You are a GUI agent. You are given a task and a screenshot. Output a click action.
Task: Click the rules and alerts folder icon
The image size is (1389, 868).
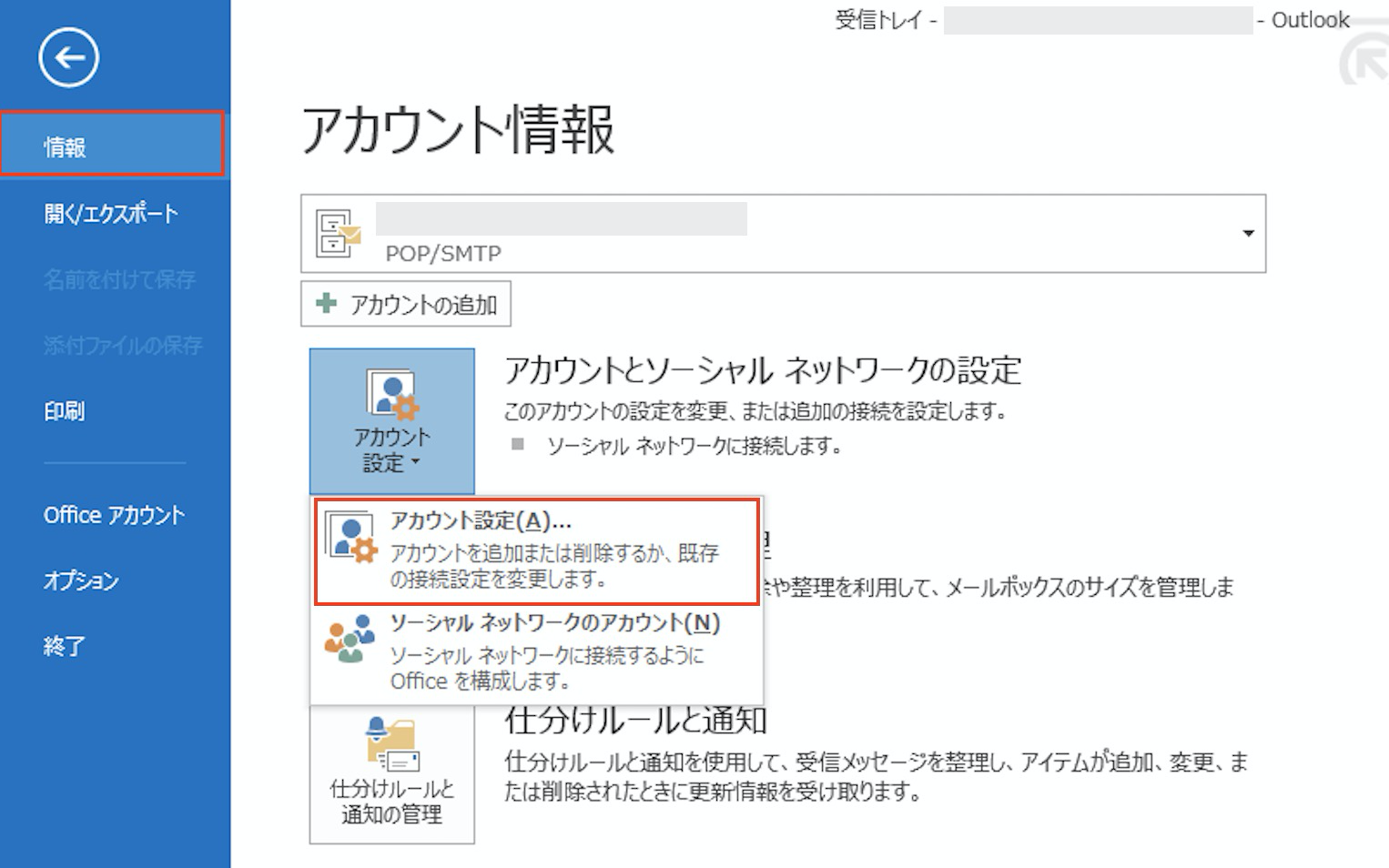pos(392,743)
